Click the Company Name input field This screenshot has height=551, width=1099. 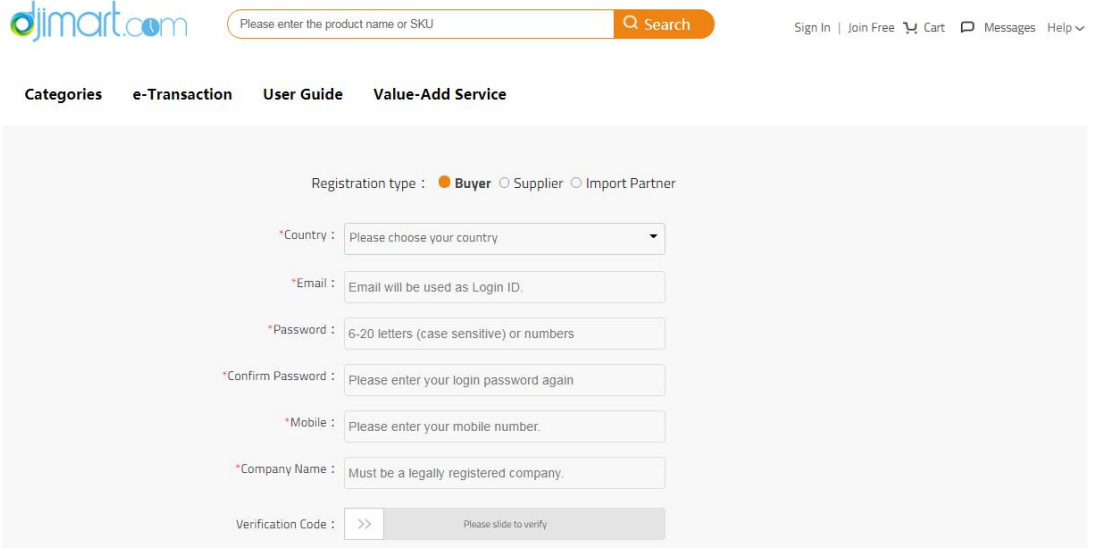point(505,472)
